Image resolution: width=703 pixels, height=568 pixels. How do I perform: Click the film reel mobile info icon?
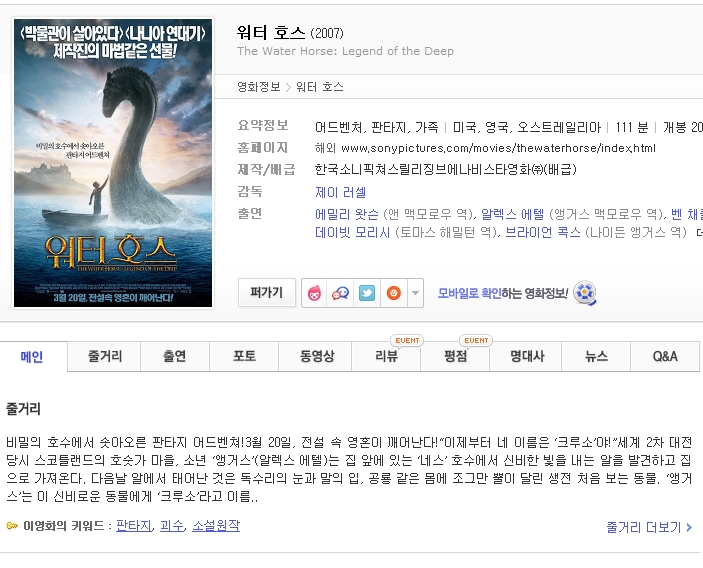tap(585, 293)
